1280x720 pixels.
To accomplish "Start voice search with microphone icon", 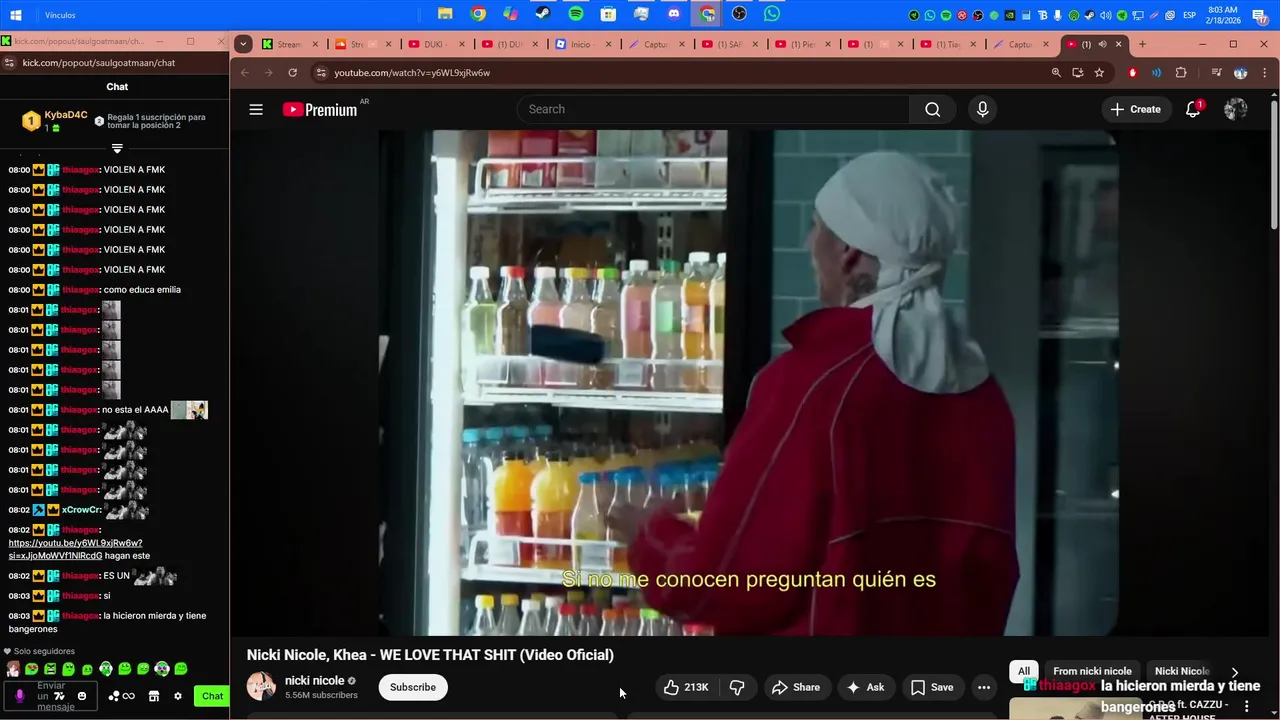I will click(x=982, y=110).
